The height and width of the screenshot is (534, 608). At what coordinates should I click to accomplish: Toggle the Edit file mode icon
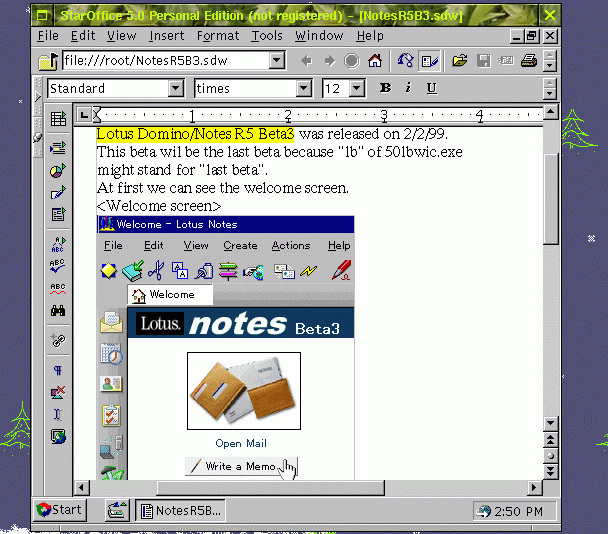430,61
